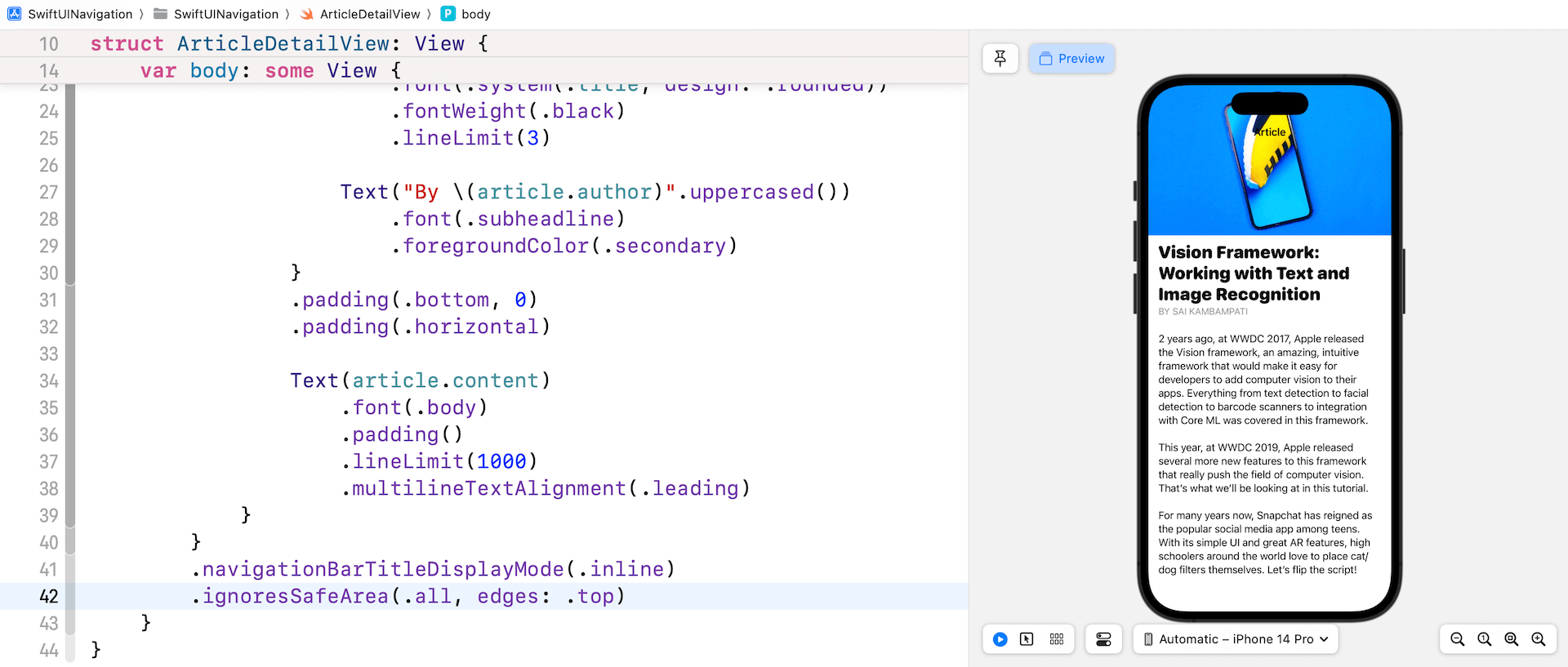Select the Preview tab button

click(1071, 59)
